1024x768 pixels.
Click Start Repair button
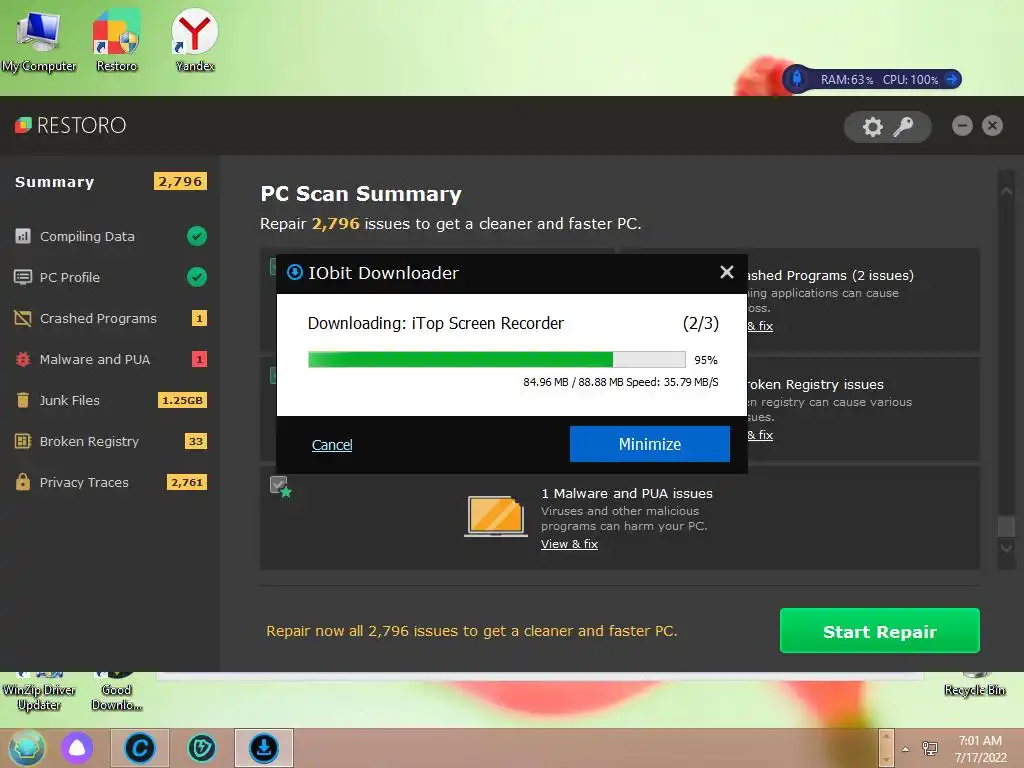[880, 631]
